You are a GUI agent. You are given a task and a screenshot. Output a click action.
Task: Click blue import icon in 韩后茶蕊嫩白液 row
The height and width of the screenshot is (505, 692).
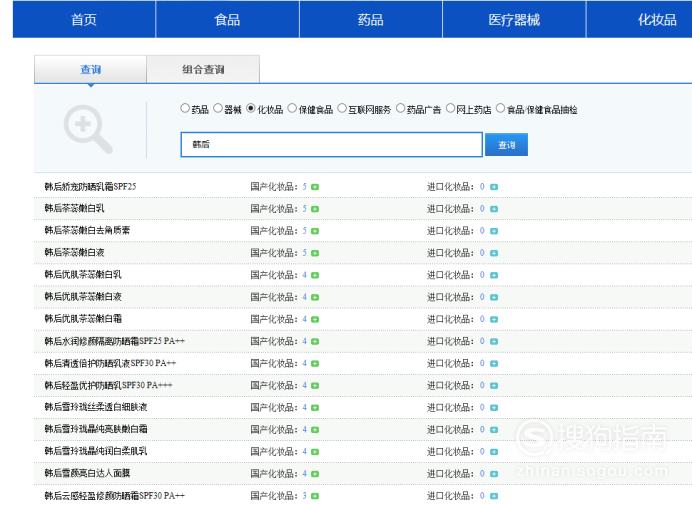pyautogui.click(x=494, y=253)
